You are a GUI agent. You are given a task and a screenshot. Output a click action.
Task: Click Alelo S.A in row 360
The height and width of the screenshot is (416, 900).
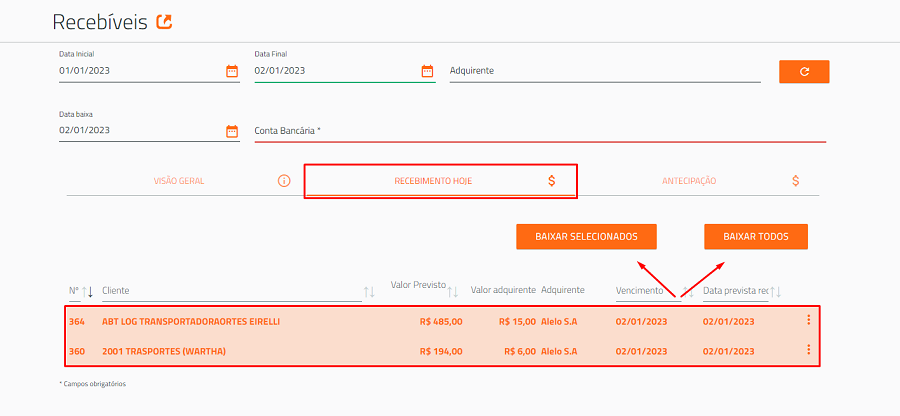click(559, 351)
